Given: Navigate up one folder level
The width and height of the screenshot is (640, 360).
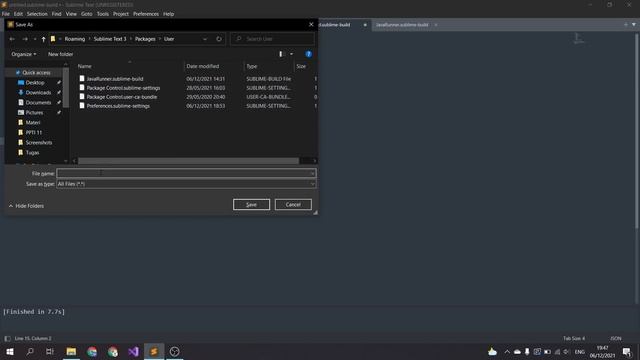Looking at the screenshot, I should coord(43,39).
